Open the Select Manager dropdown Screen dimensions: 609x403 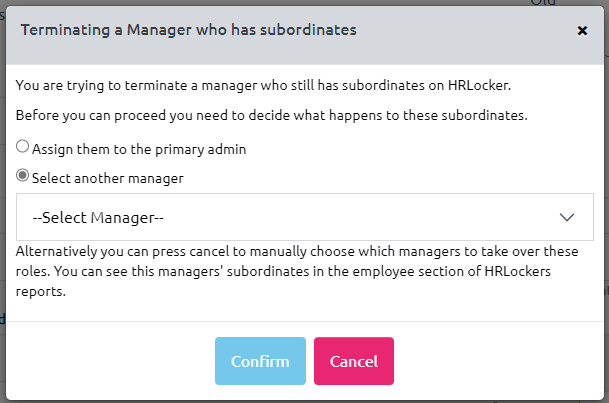coord(305,217)
